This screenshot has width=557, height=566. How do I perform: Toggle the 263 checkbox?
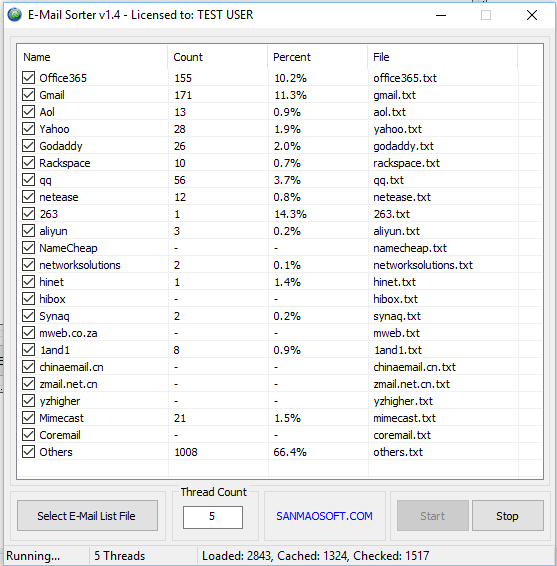tap(29, 214)
